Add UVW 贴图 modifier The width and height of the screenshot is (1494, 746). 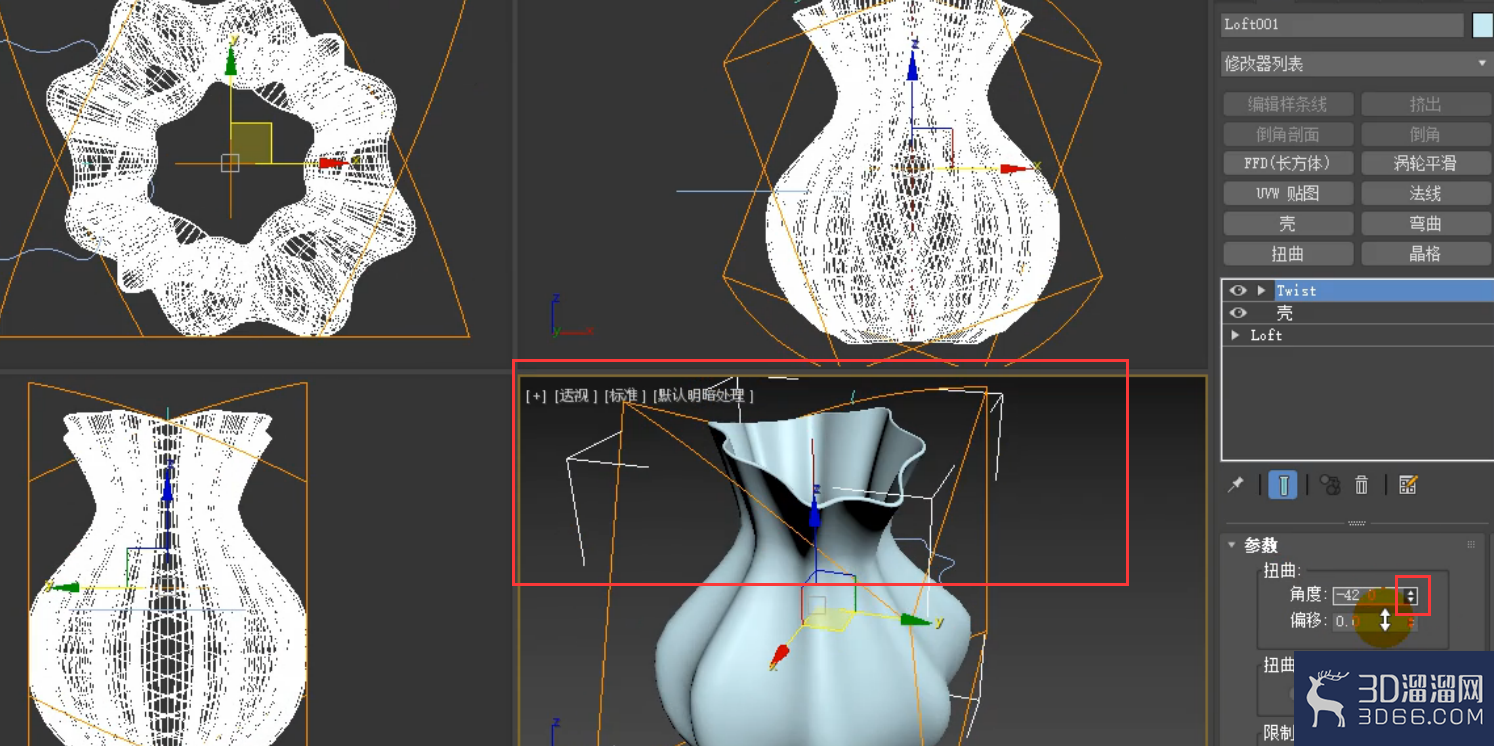pyautogui.click(x=1288, y=193)
